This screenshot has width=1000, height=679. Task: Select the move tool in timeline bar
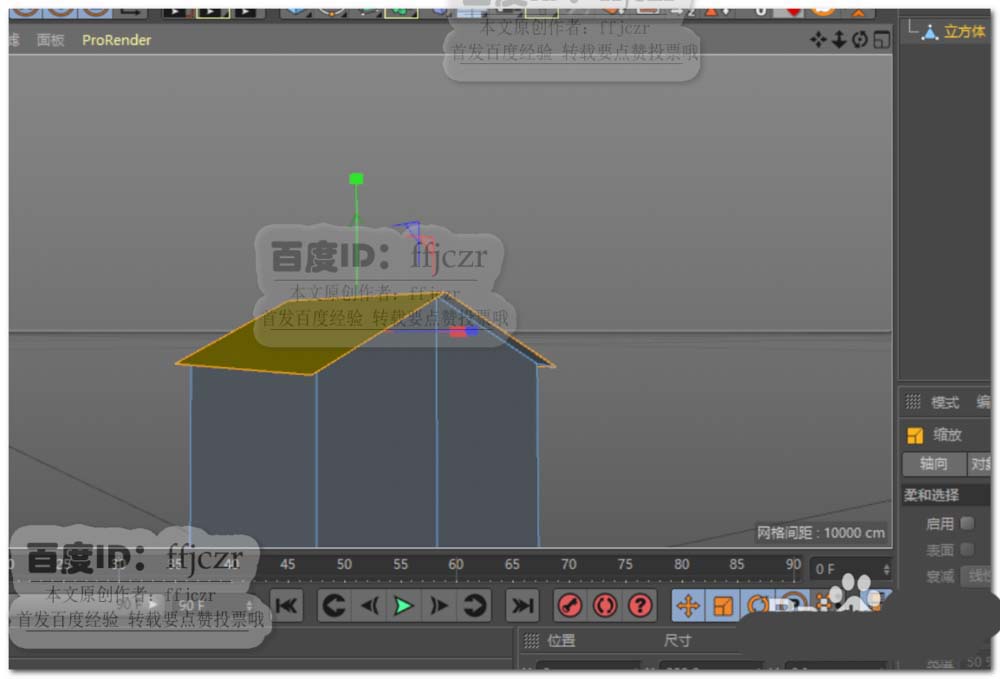pos(688,605)
